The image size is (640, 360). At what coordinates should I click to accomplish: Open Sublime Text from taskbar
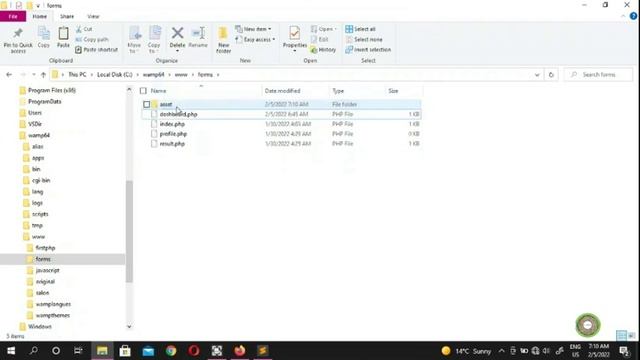[262, 351]
